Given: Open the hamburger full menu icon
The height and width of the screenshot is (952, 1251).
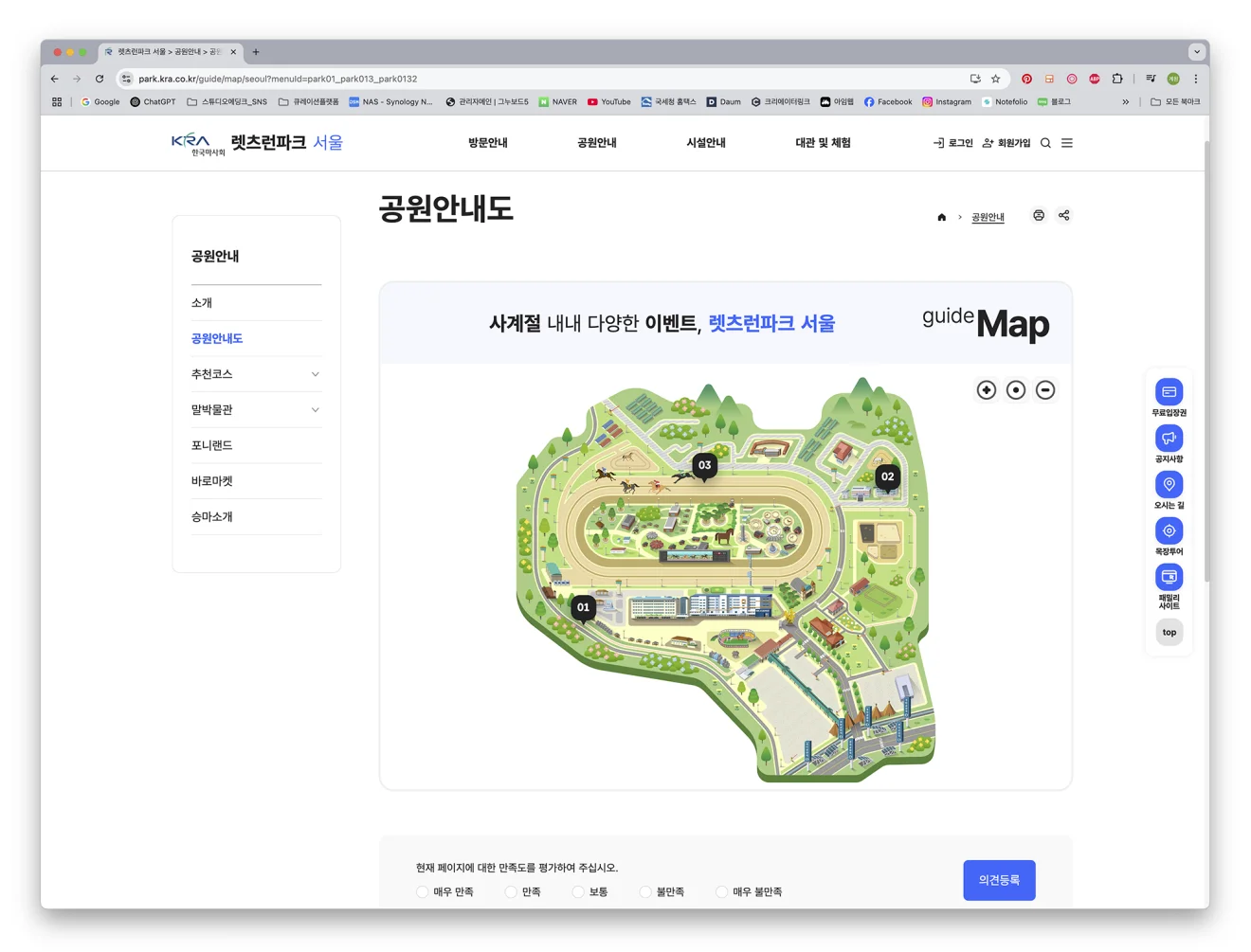Looking at the screenshot, I should [x=1067, y=143].
